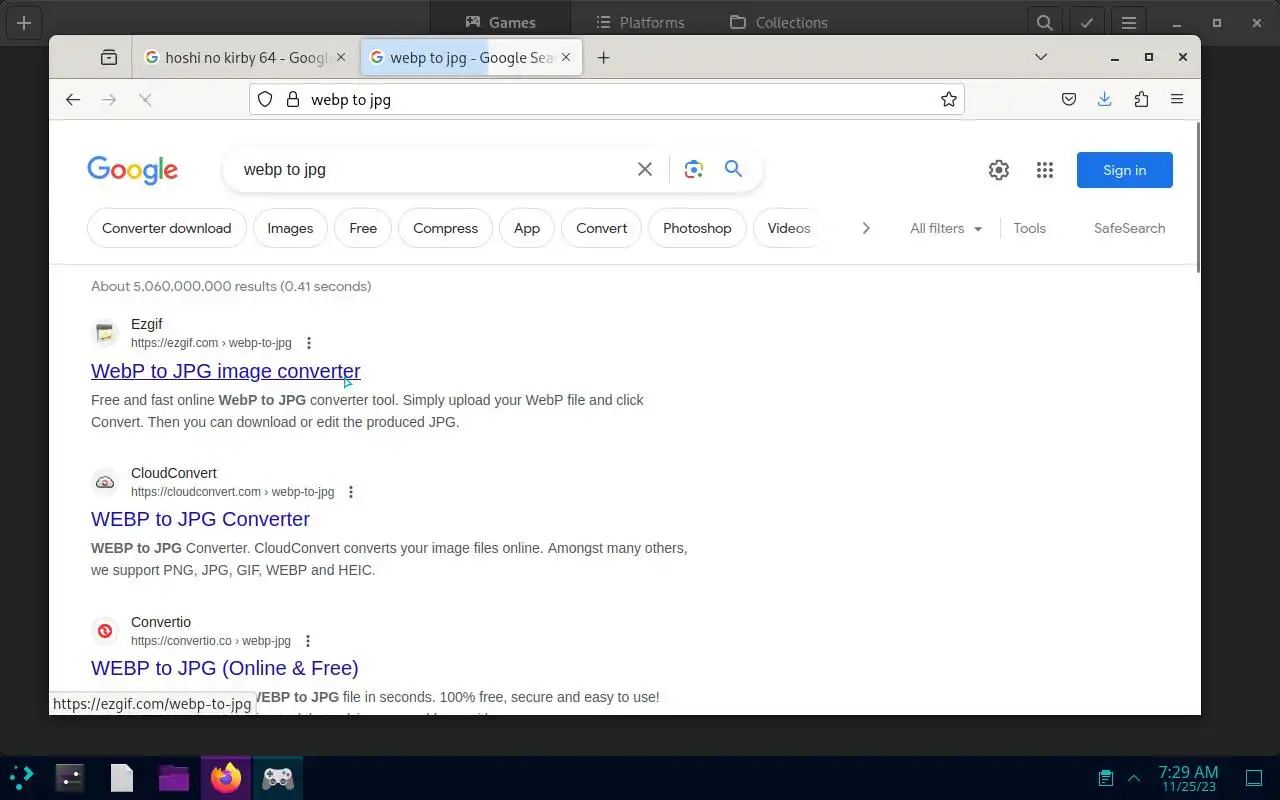The height and width of the screenshot is (800, 1280).
Task: Open Collections tab in background window
Action: click(x=779, y=22)
